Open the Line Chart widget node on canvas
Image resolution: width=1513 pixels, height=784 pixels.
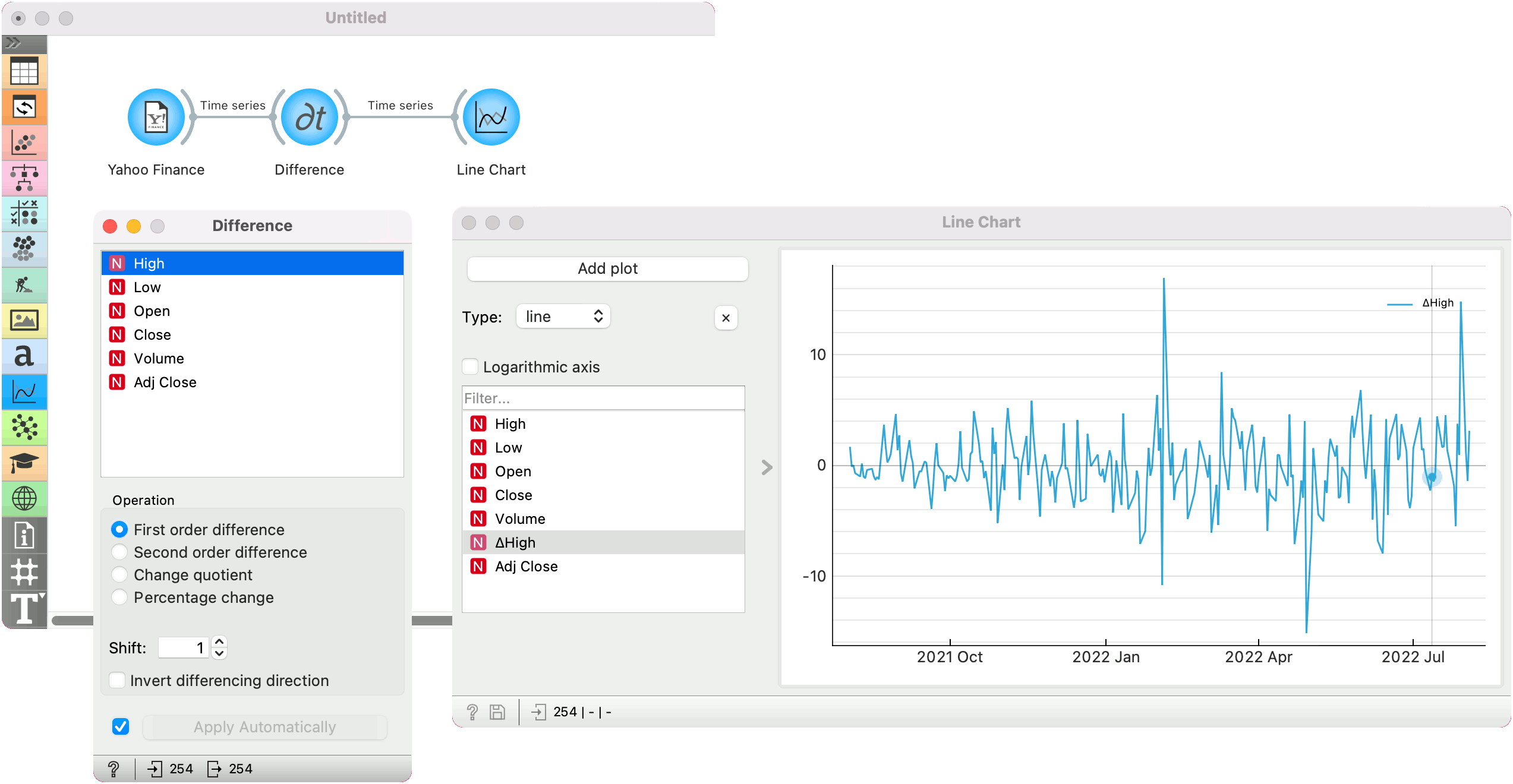pos(491,117)
